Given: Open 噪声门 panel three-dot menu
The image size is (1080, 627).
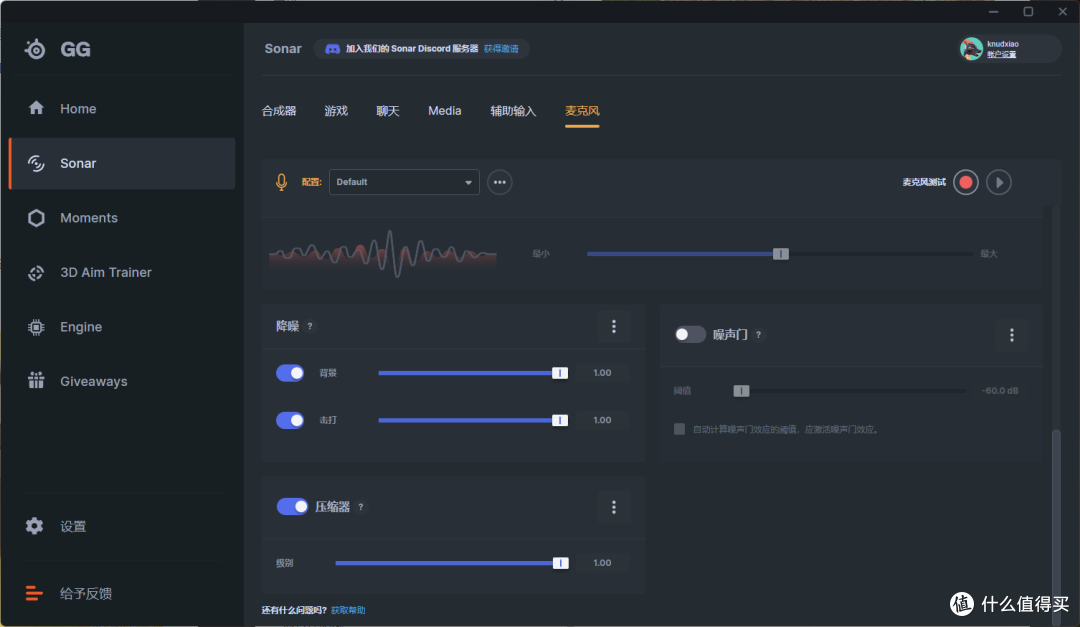Looking at the screenshot, I should point(1012,335).
